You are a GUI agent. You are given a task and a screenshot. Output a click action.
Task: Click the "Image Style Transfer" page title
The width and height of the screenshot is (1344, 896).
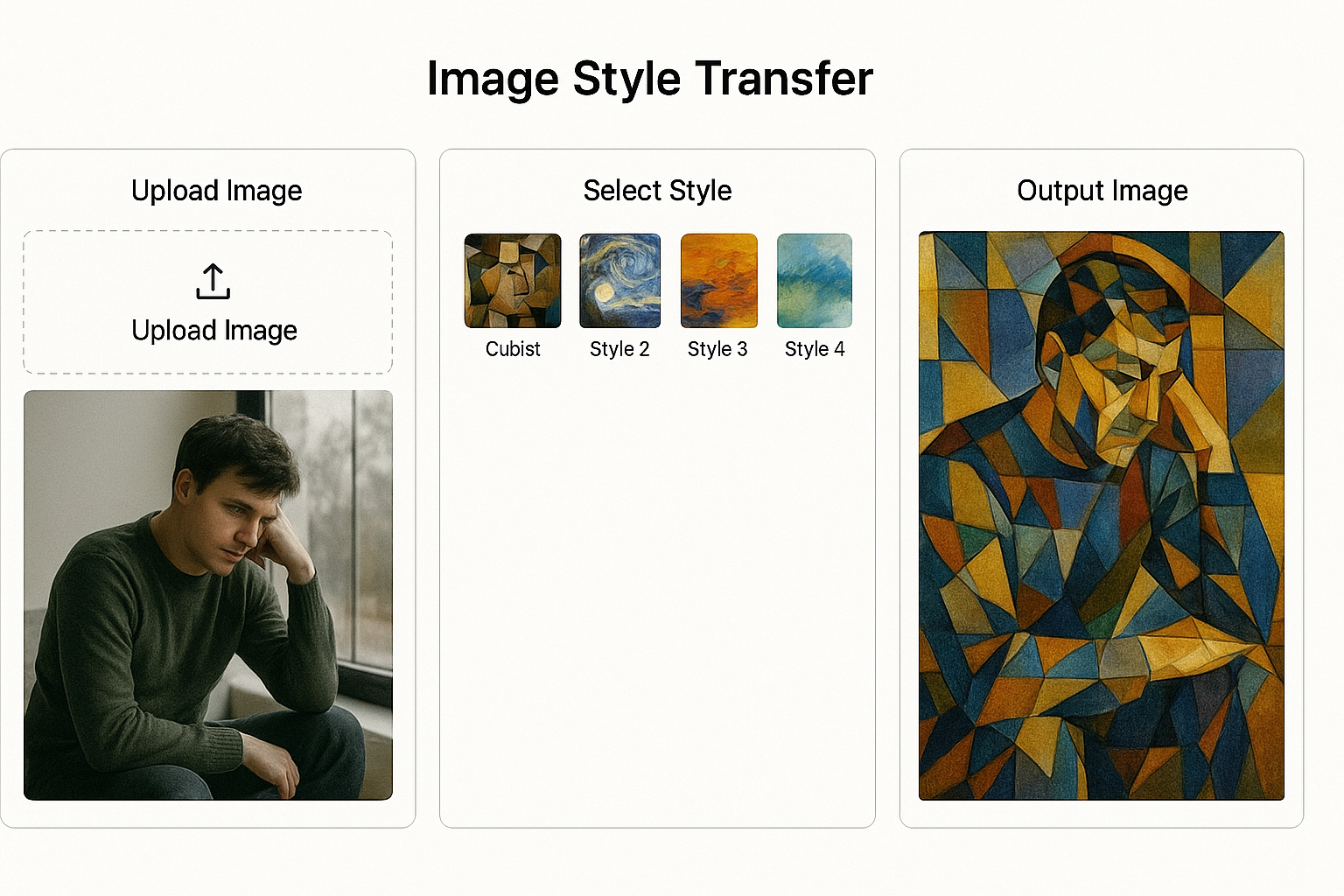(x=650, y=79)
